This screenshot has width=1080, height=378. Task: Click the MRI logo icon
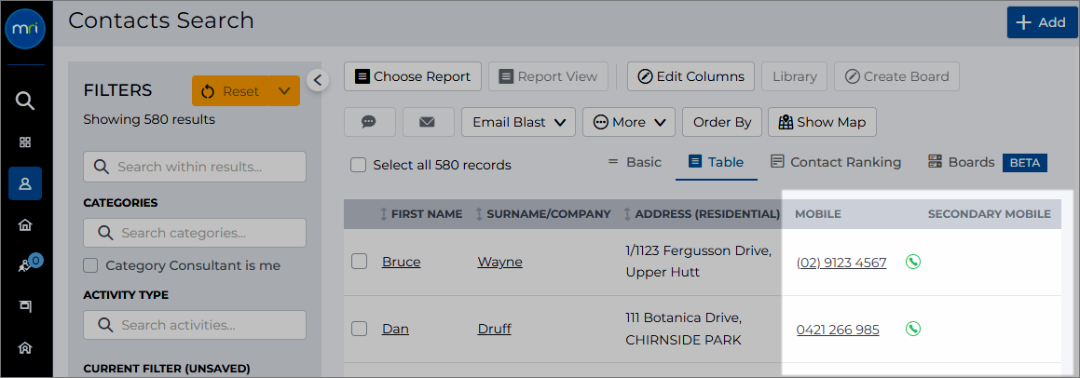25,28
